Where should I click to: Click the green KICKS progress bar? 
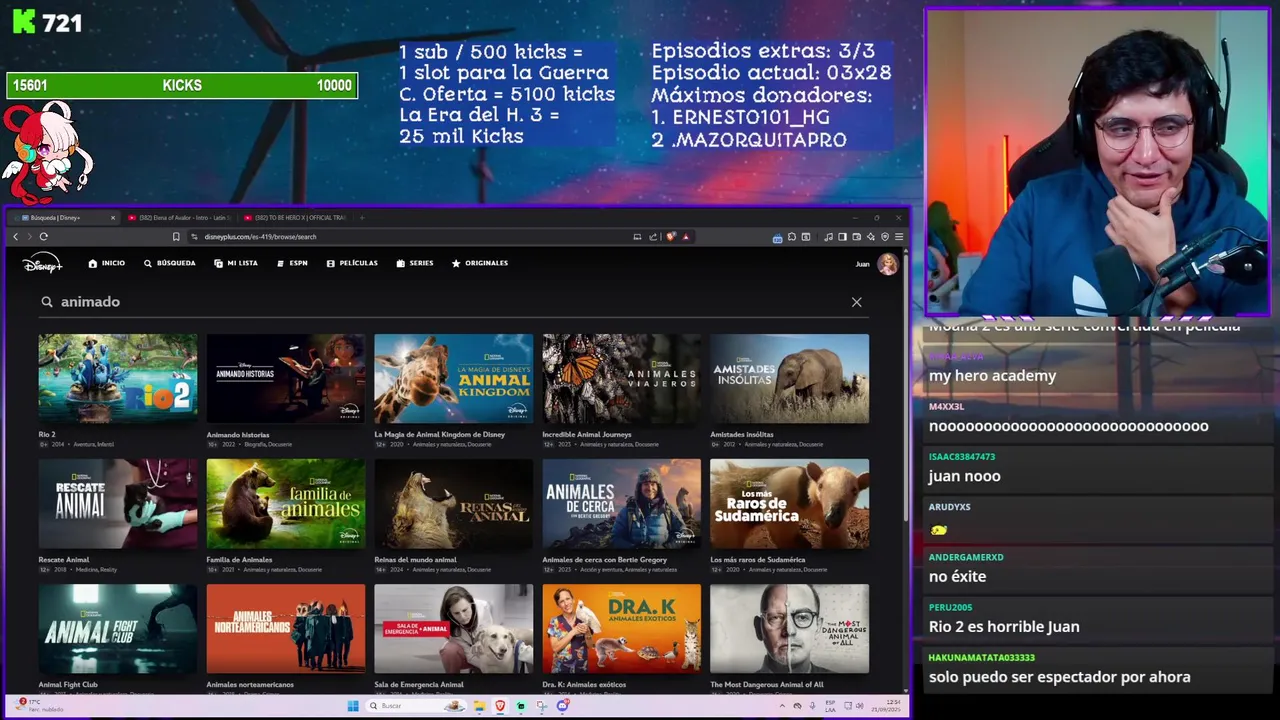(x=182, y=86)
